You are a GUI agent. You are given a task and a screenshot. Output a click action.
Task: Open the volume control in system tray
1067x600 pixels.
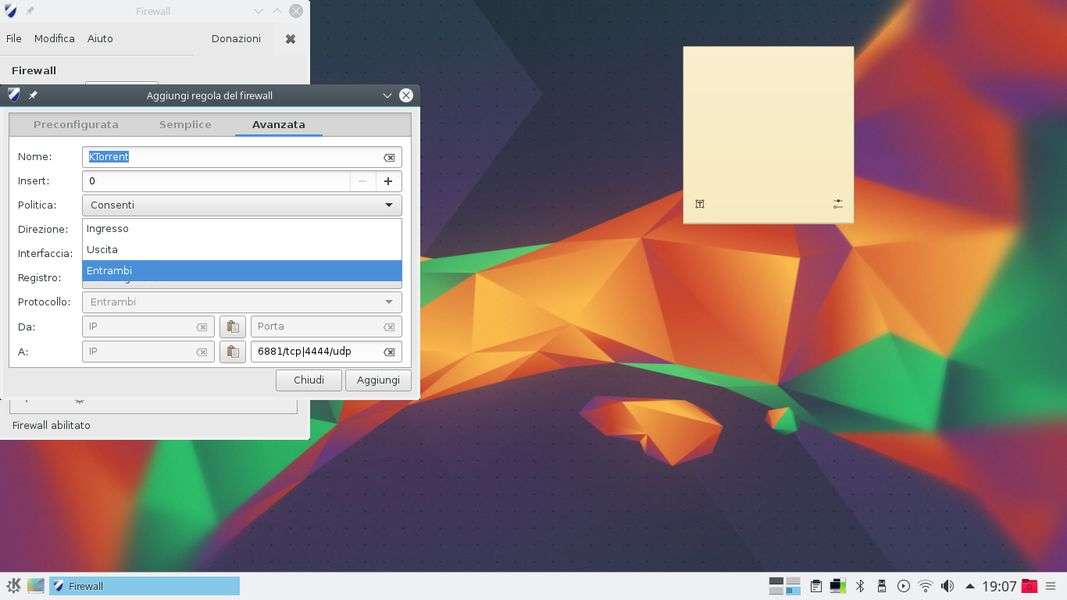tap(946, 586)
